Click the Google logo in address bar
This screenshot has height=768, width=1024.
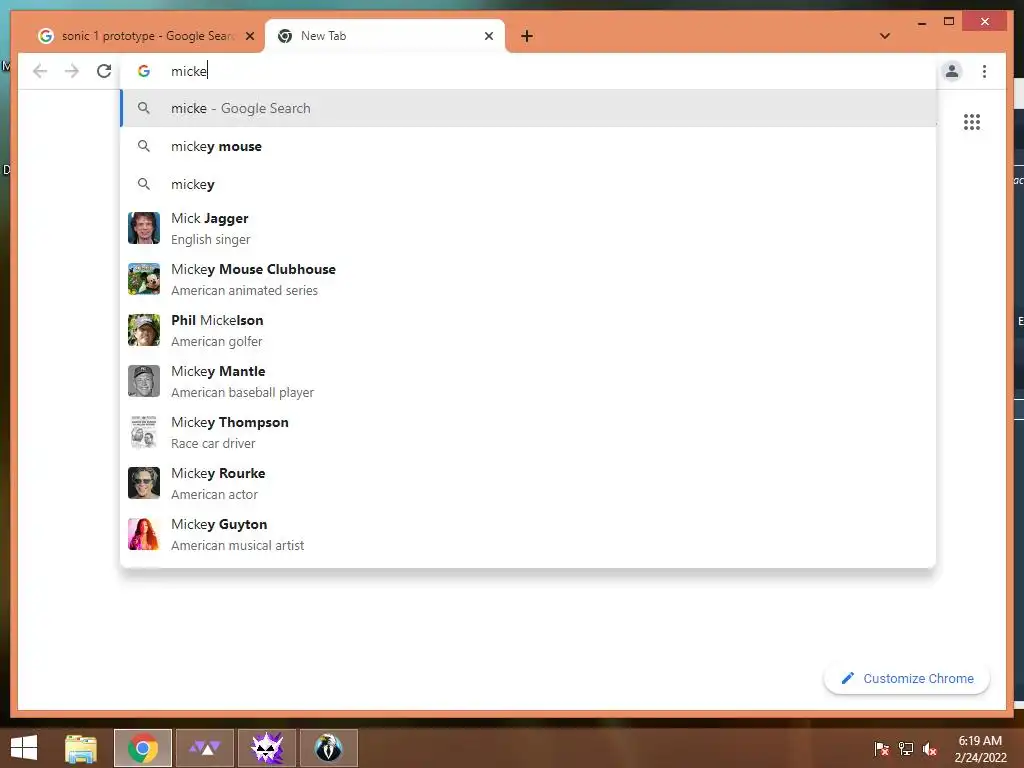[144, 71]
